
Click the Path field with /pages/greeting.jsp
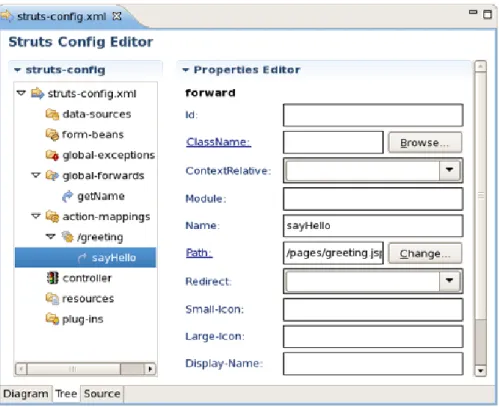coord(333,253)
